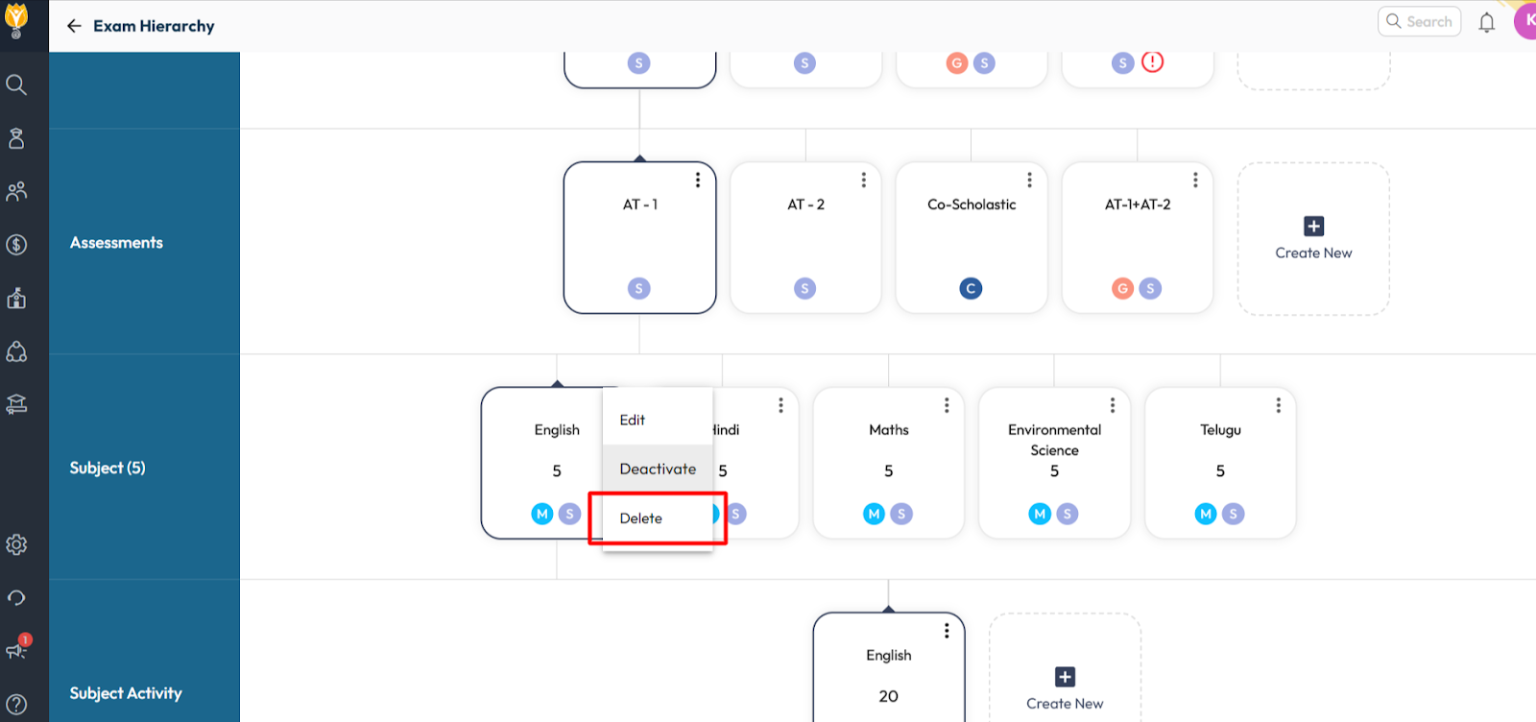Click the notification bell in the top bar
The image size is (1536, 722).
tap(1486, 21)
